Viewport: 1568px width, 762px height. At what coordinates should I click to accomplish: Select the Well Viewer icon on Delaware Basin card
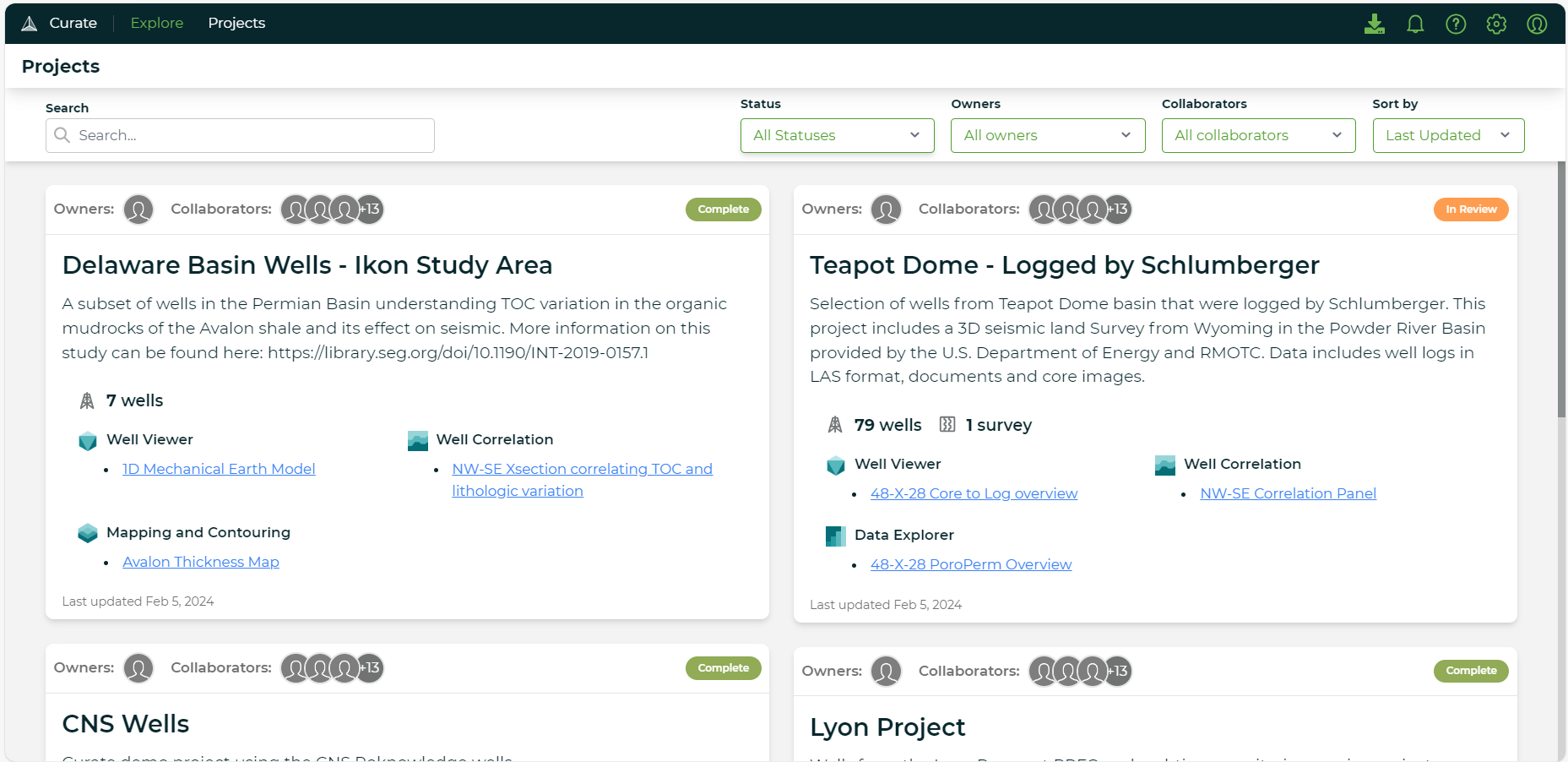coord(88,440)
